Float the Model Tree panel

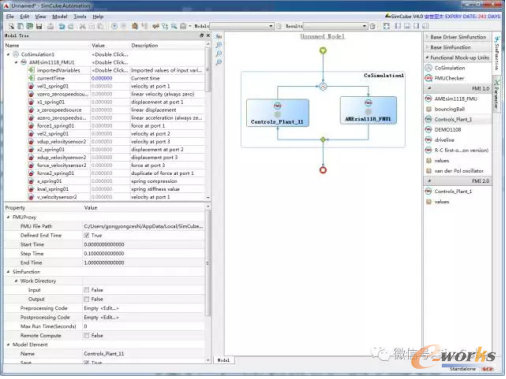pyautogui.click(x=201, y=35)
